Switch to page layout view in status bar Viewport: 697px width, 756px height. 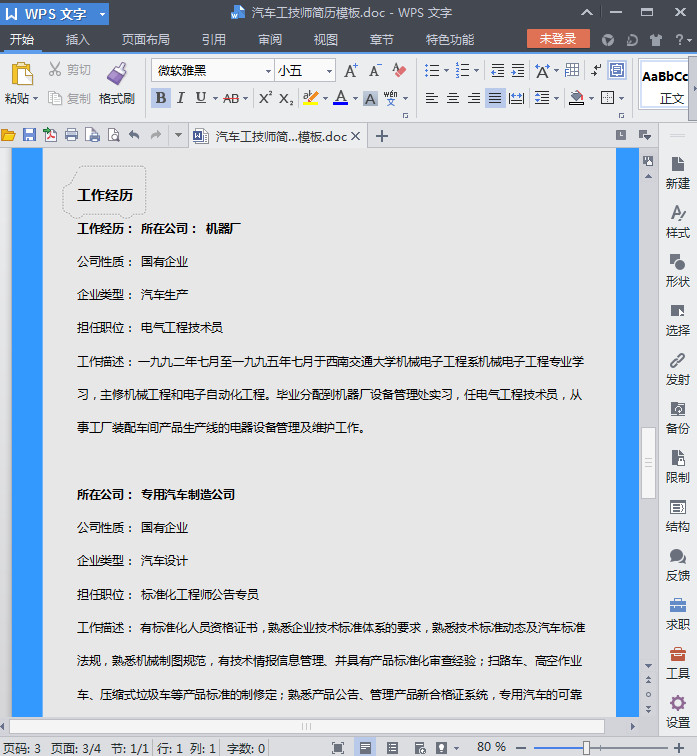pos(365,748)
